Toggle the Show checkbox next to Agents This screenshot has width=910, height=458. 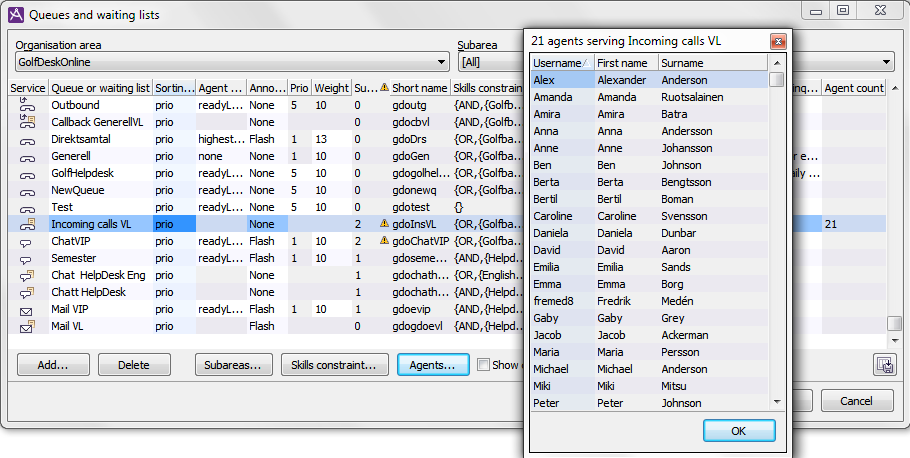(484, 365)
